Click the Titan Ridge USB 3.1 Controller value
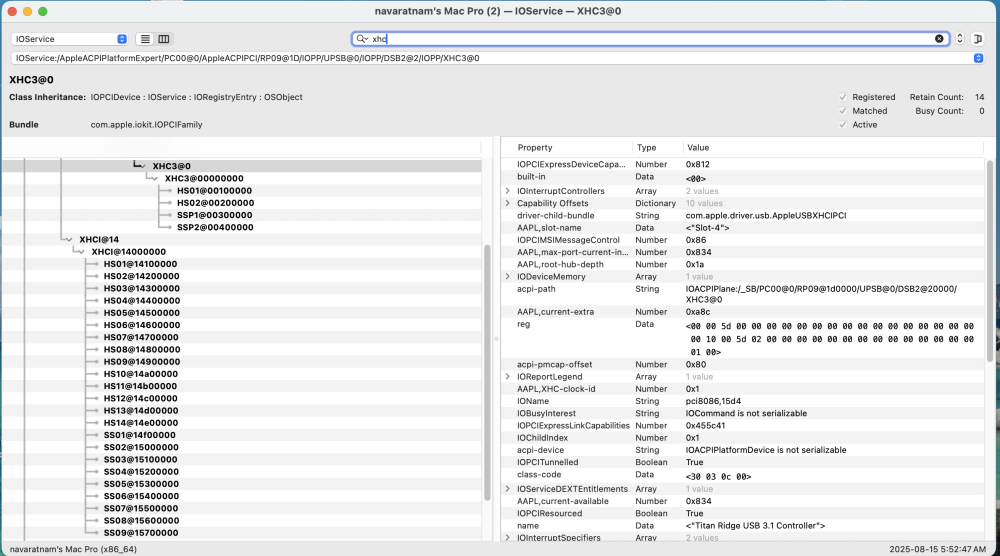Screen dimensions: 1000x556 (x=755, y=525)
